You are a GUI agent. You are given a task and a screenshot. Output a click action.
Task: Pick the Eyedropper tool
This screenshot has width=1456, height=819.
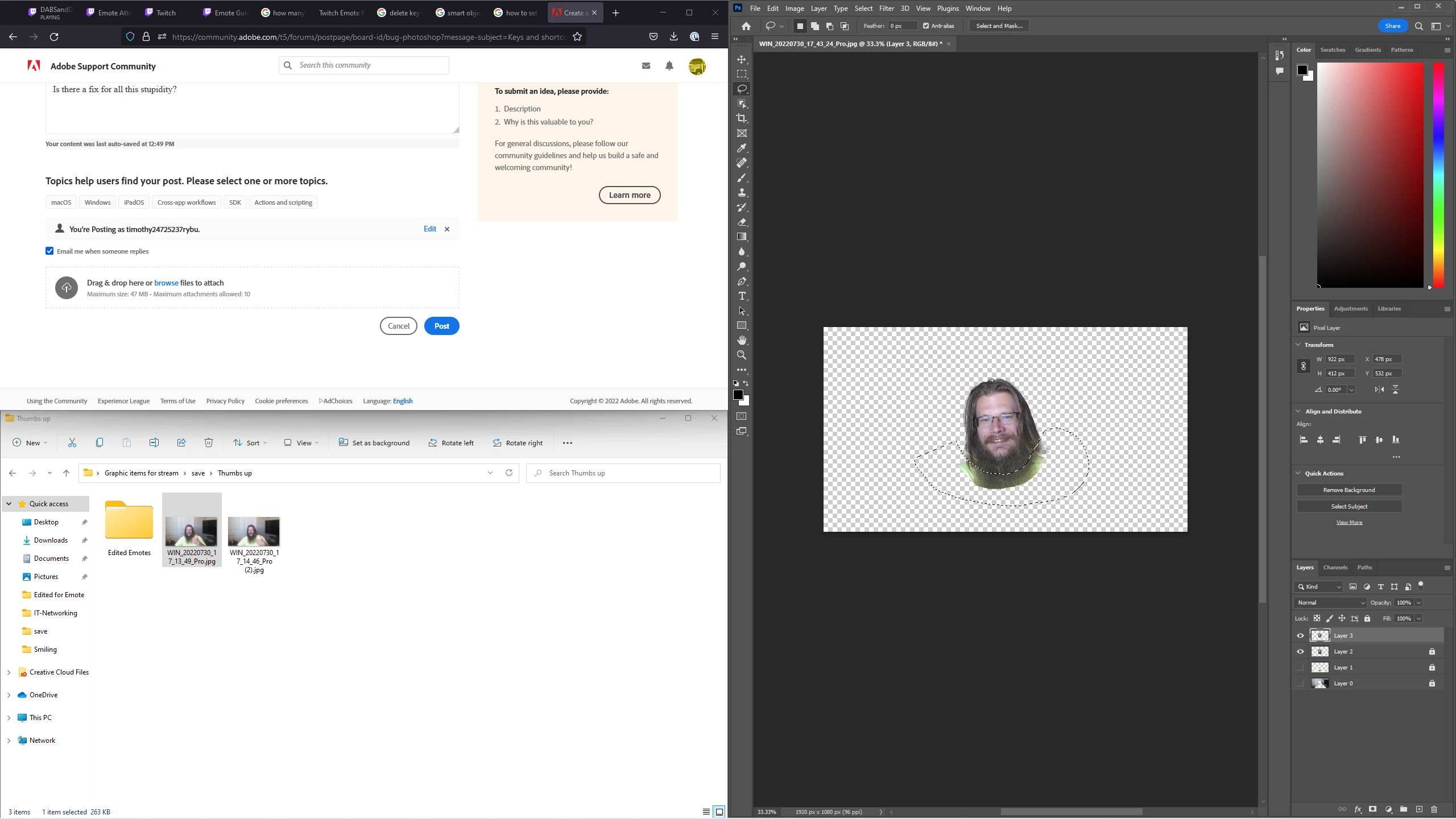point(742,148)
